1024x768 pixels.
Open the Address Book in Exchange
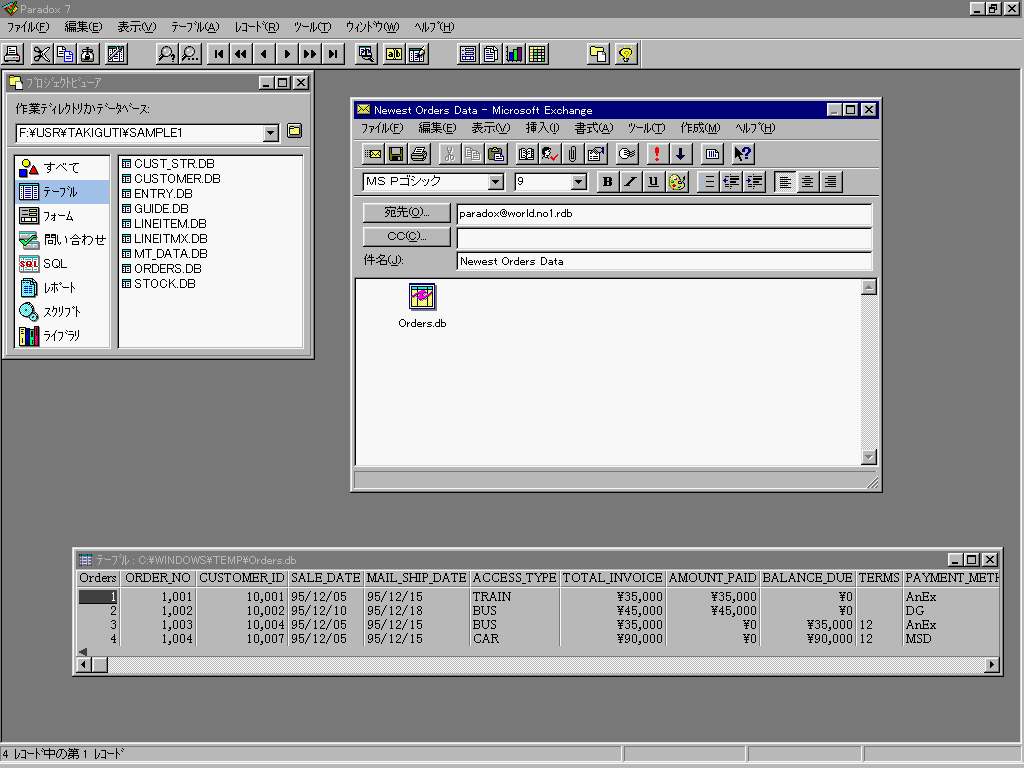(x=526, y=154)
